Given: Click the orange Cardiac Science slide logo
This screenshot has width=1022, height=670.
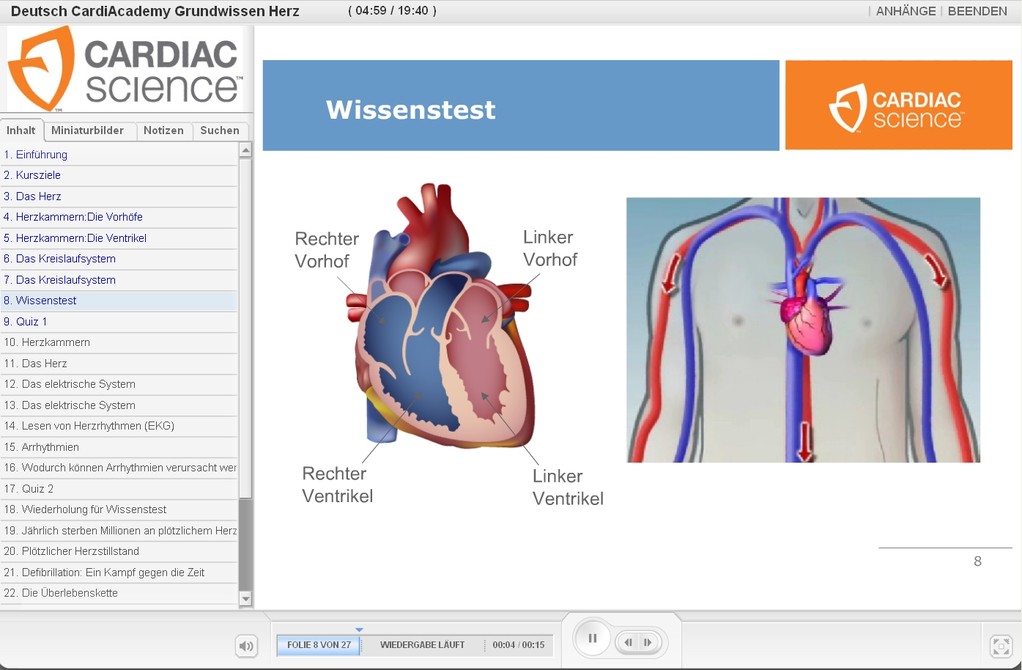Looking at the screenshot, I should 897,105.
